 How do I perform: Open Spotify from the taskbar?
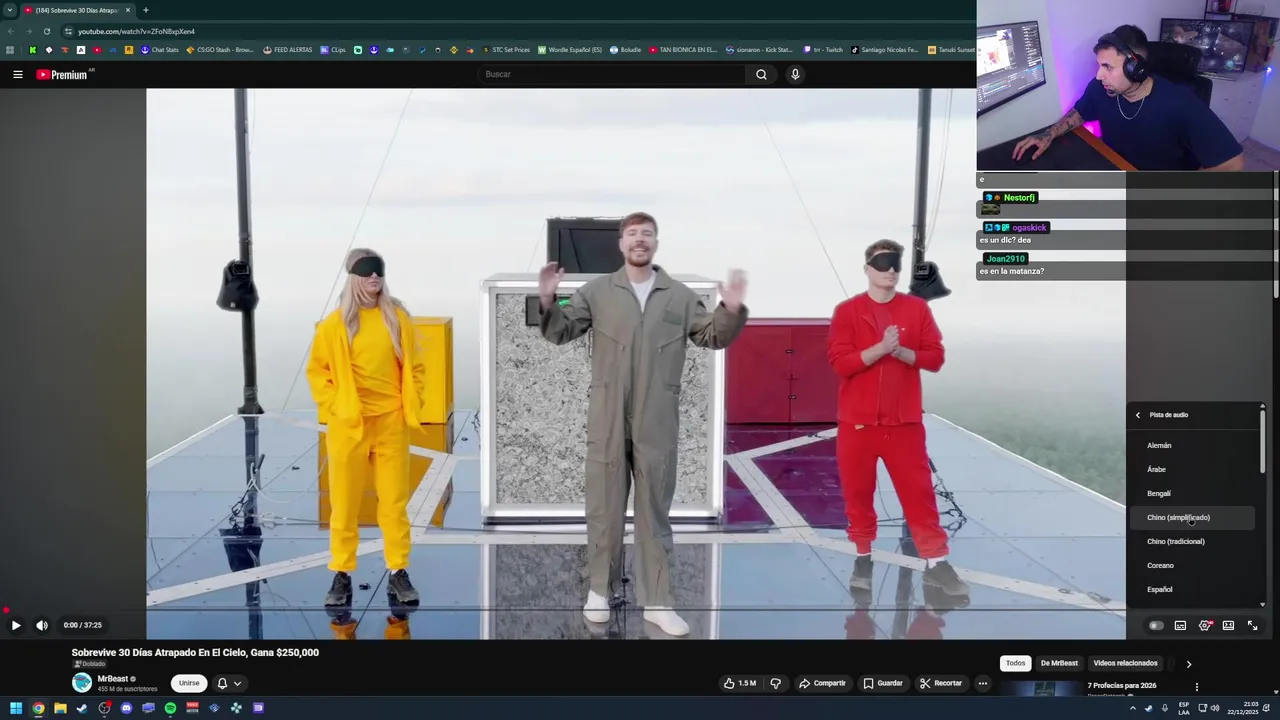coord(170,708)
